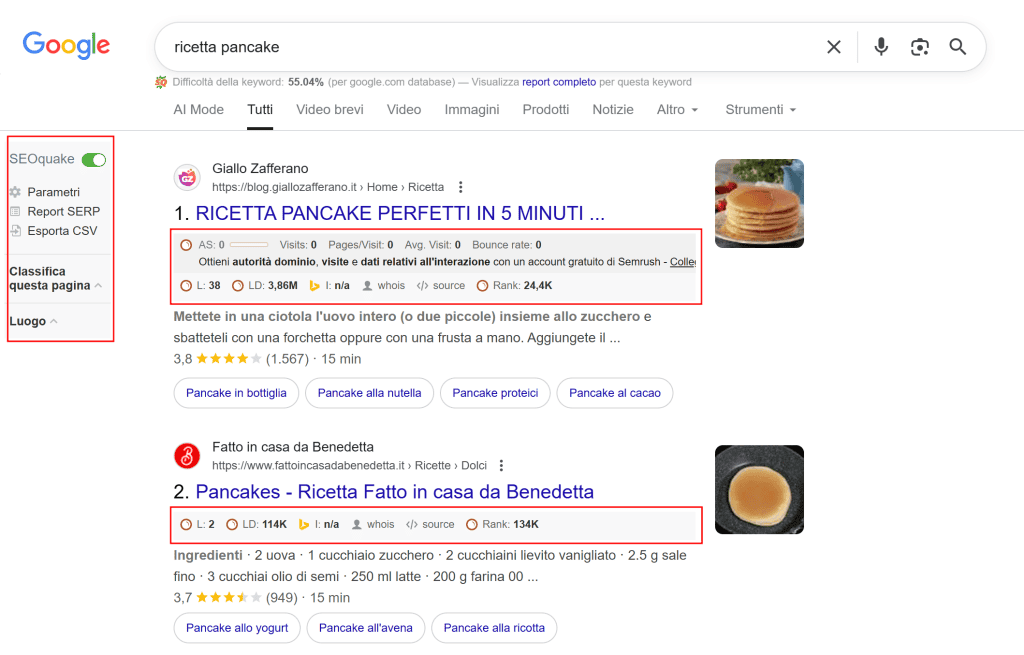The image size is (1024, 655).
Task: Open the Video tab
Action: [x=404, y=110]
